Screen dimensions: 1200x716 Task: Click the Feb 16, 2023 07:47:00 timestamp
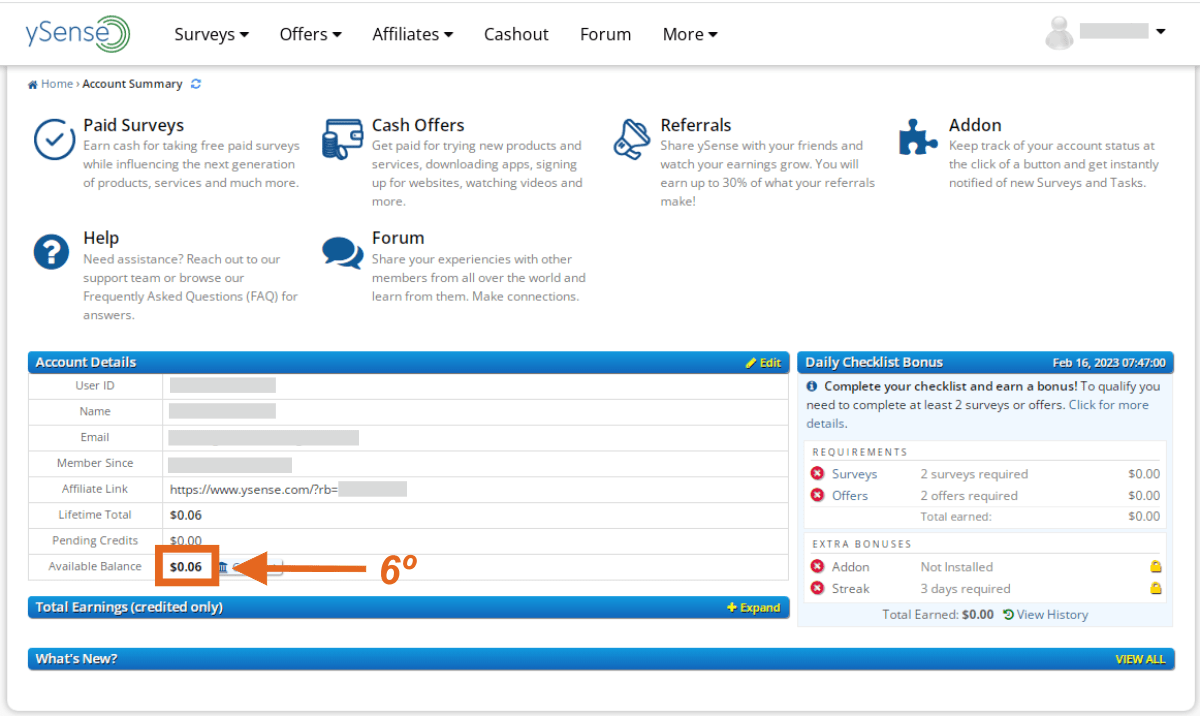1109,363
